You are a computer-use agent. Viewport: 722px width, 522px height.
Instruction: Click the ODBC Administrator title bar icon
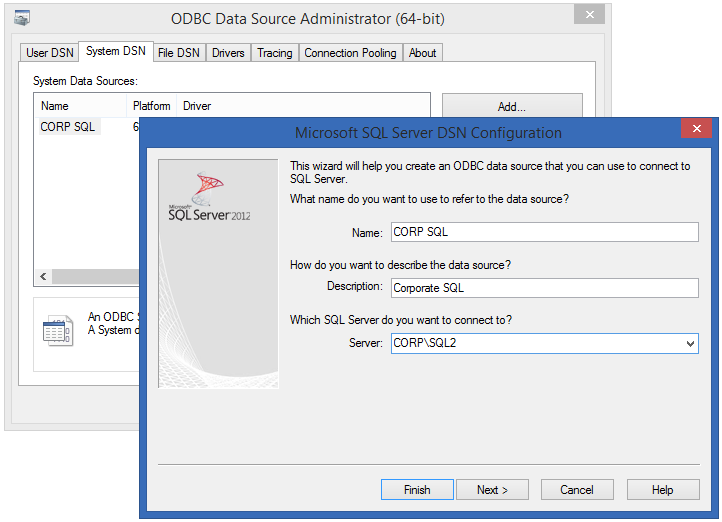tap(22, 18)
